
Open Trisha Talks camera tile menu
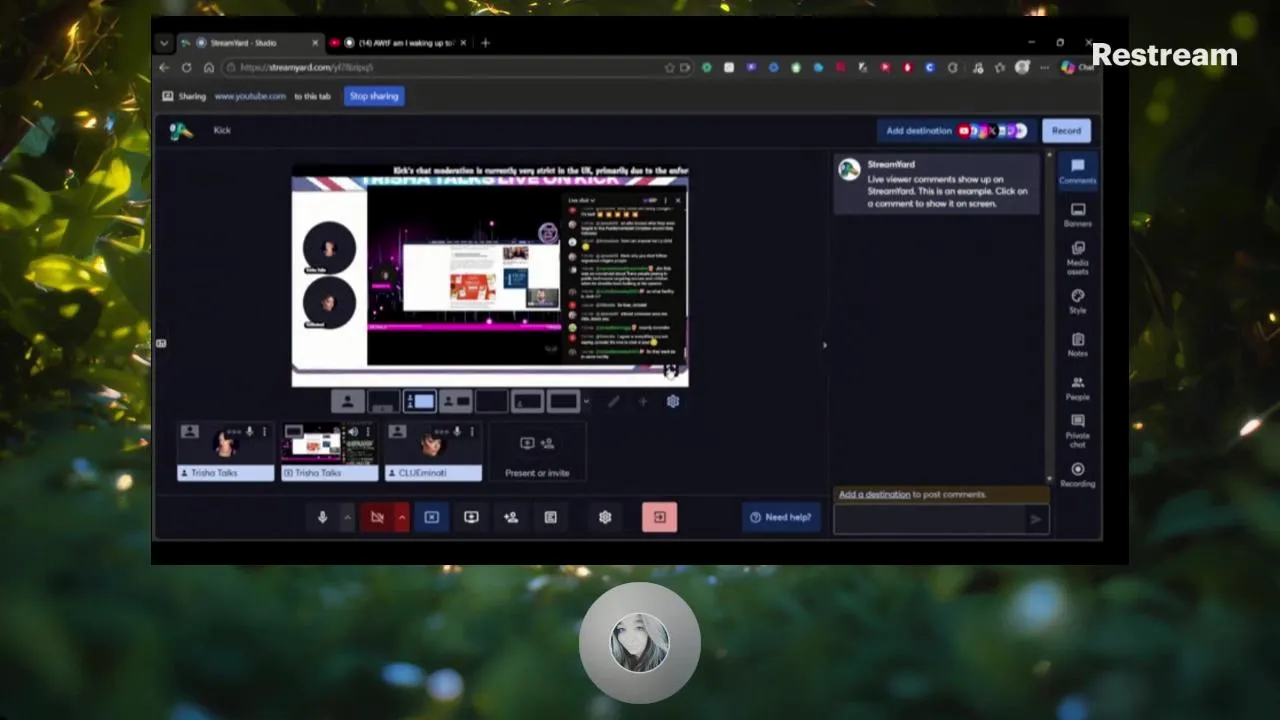click(x=264, y=431)
